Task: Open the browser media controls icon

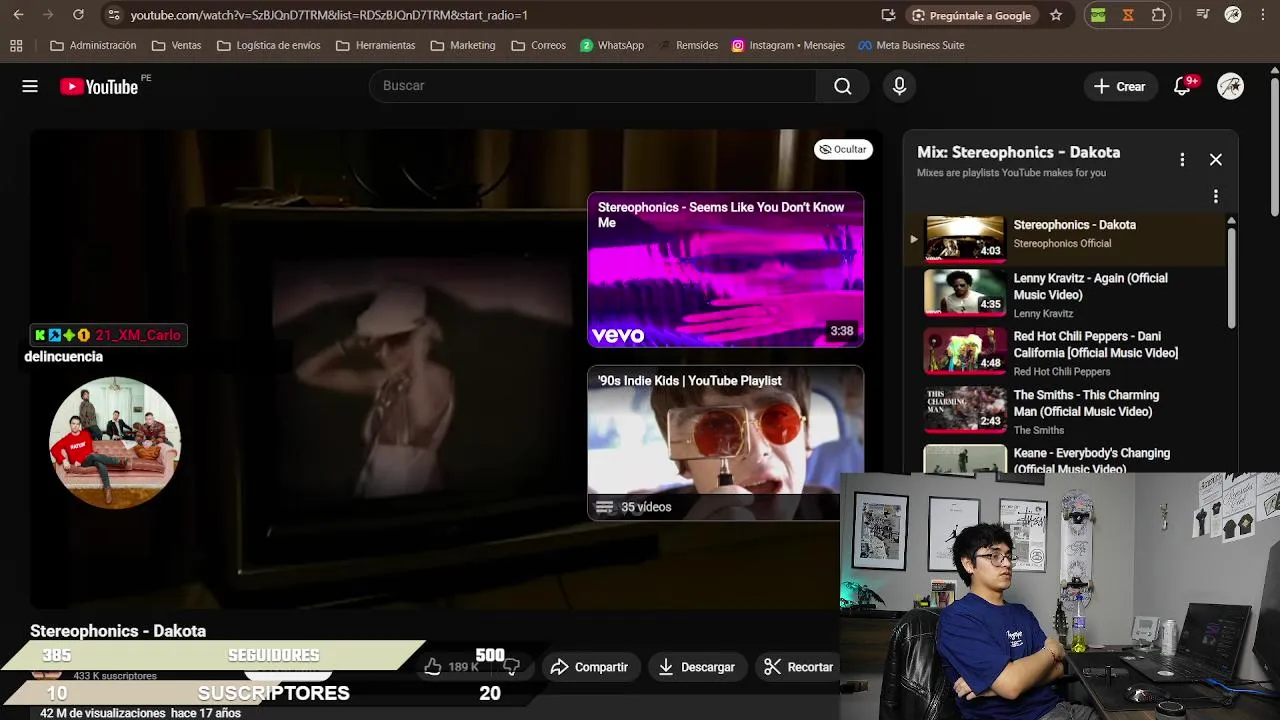Action: pos(1203,15)
